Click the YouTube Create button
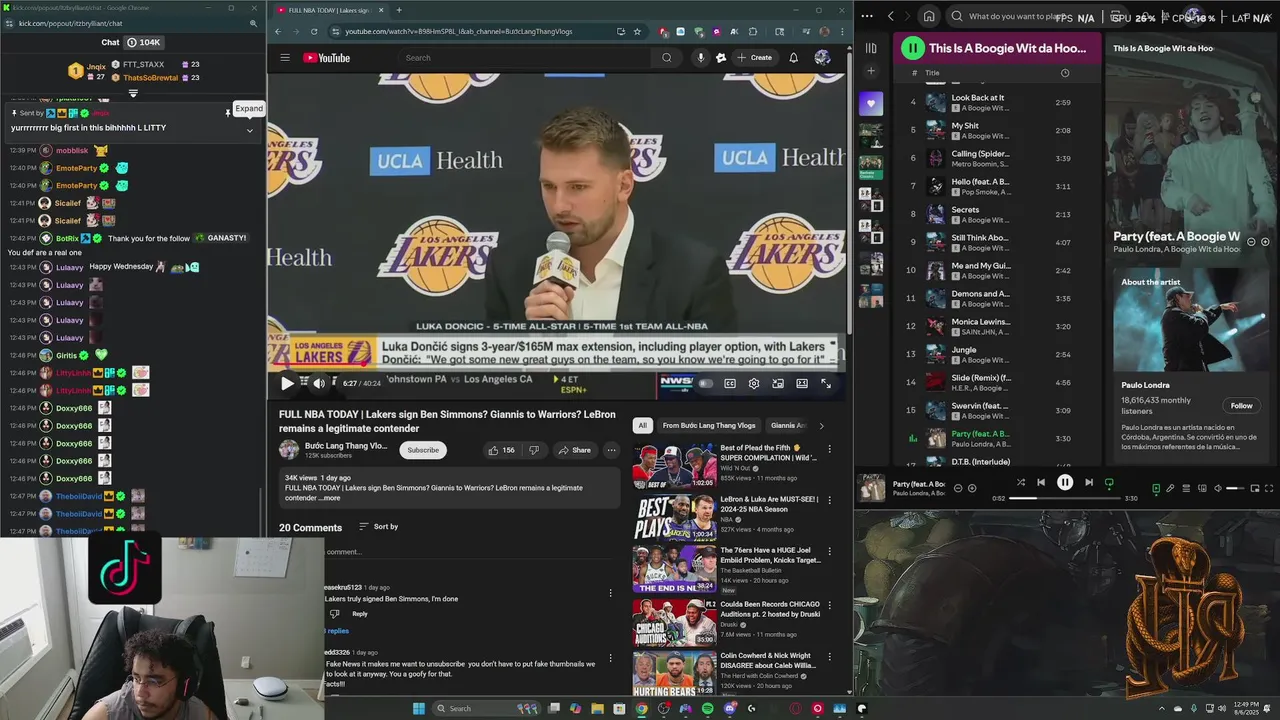 click(755, 58)
